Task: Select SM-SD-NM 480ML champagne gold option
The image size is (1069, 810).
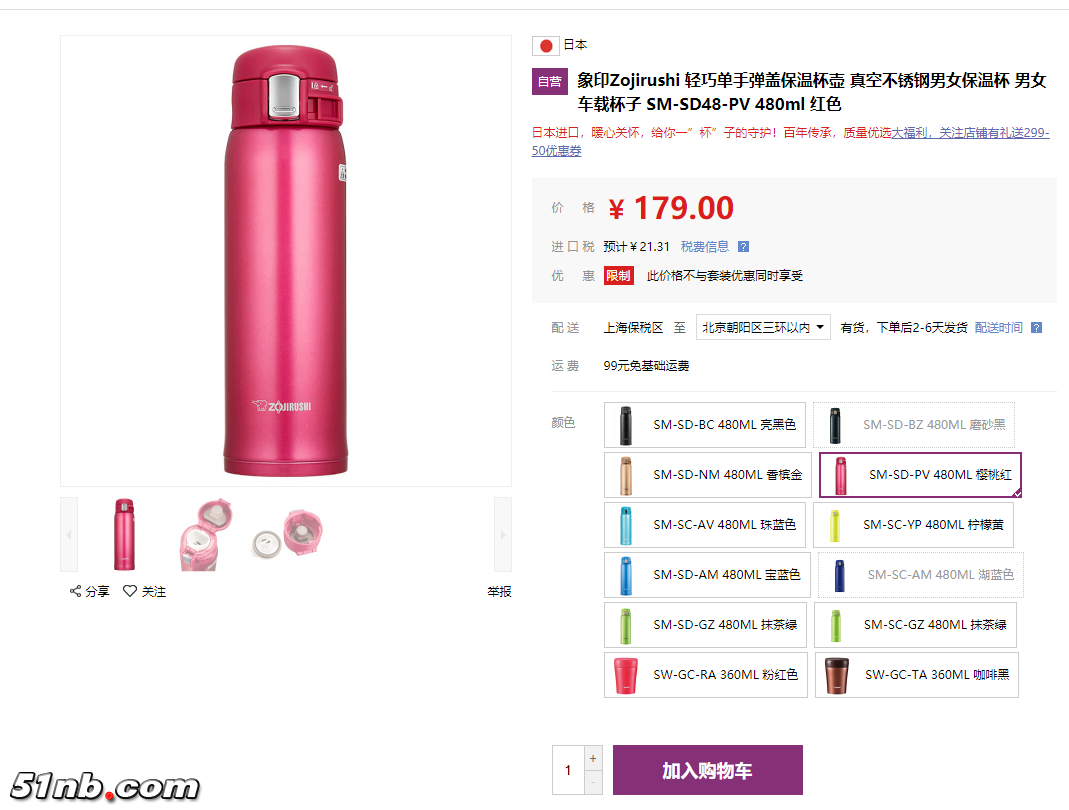Action: pos(706,475)
